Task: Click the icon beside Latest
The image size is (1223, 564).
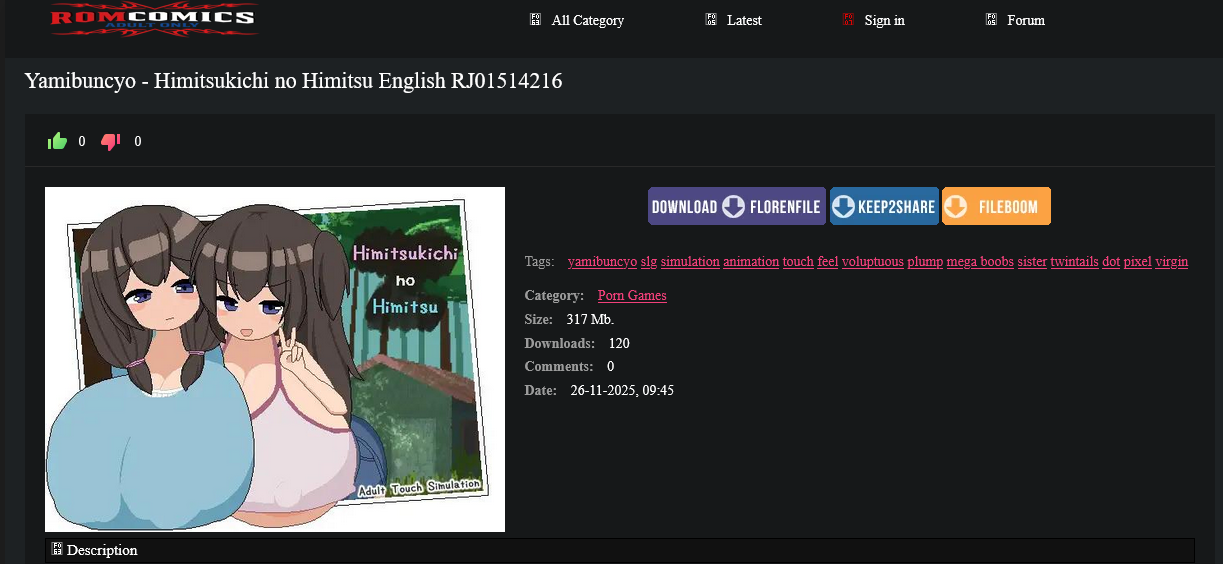Action: [x=711, y=19]
